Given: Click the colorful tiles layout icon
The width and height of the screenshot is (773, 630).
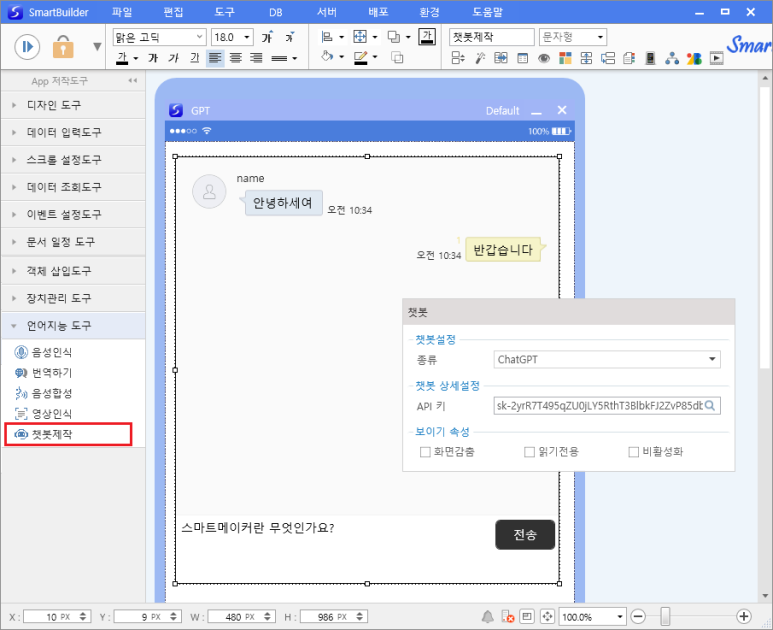Looking at the screenshot, I should (x=565, y=58).
